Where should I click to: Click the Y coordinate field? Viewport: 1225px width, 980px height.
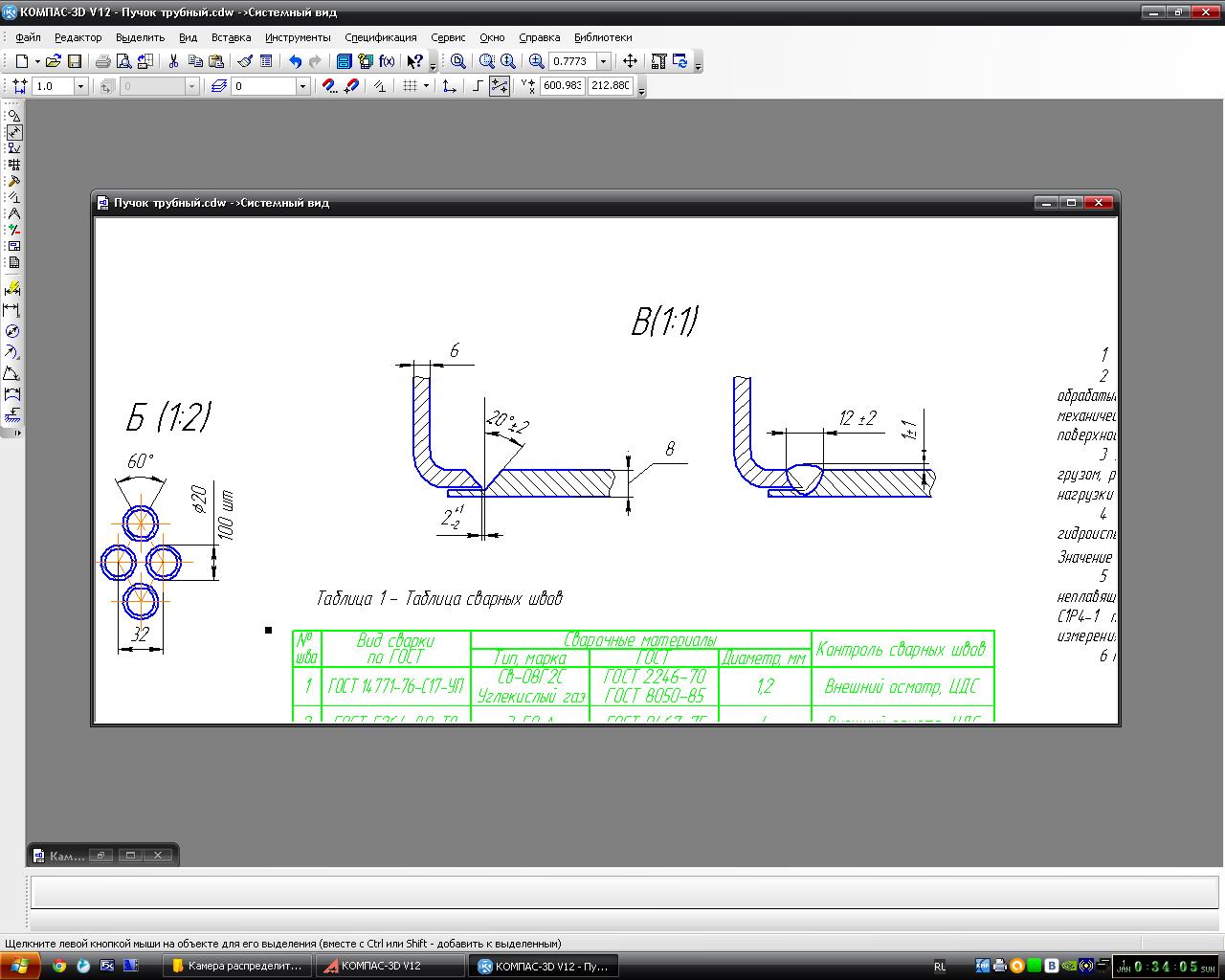pyautogui.click(x=611, y=86)
